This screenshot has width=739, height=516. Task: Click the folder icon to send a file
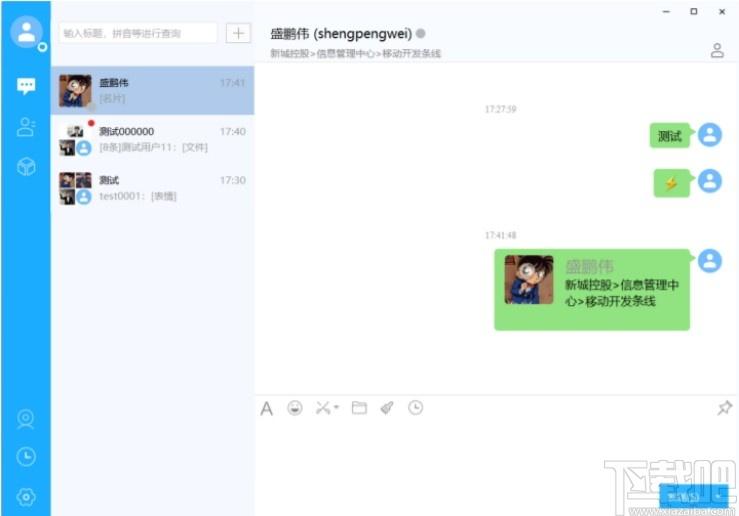coord(359,408)
